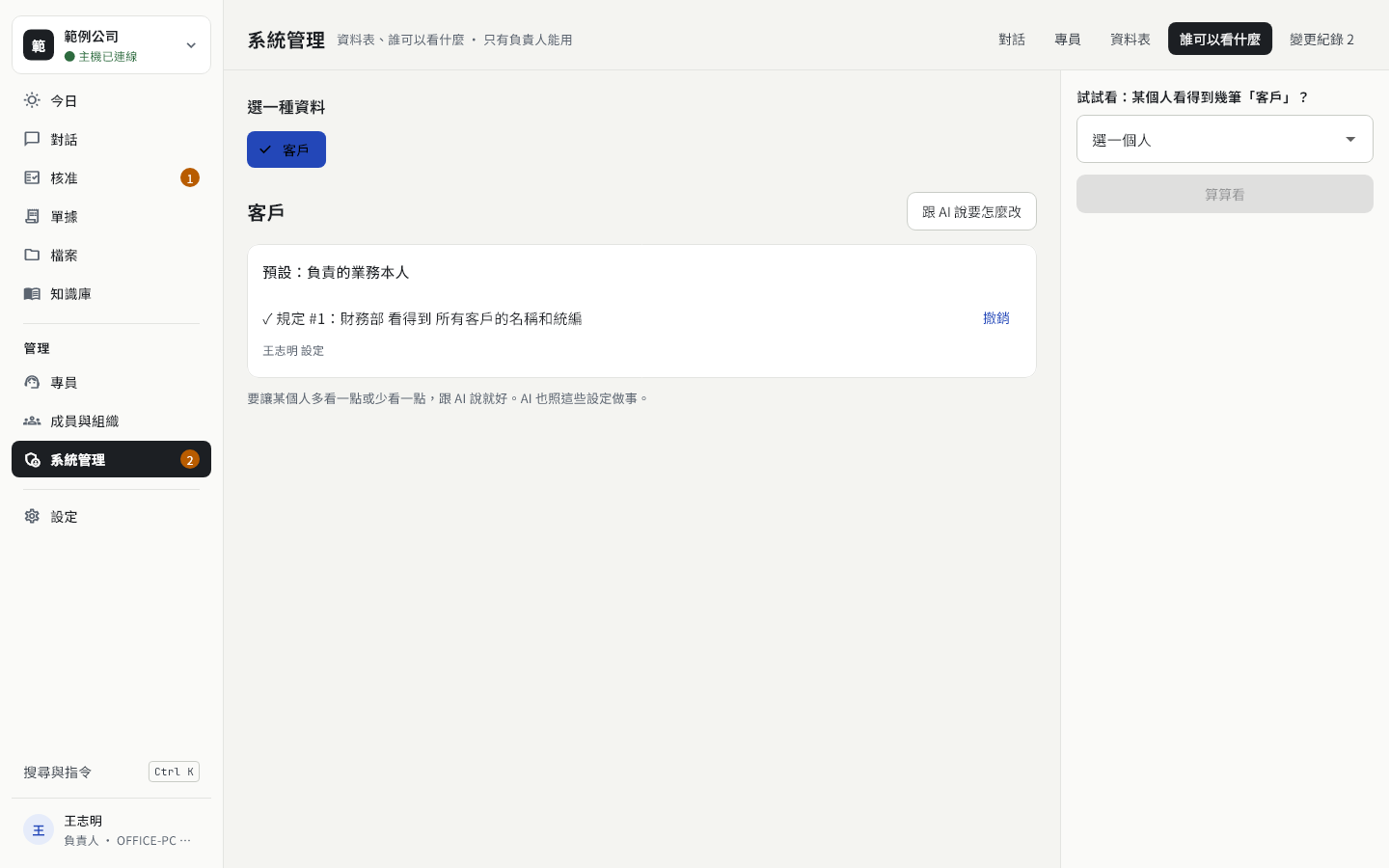The width and height of the screenshot is (1389, 868).
Task: Open the 變更紀錄 2 tab
Action: click(x=1321, y=40)
